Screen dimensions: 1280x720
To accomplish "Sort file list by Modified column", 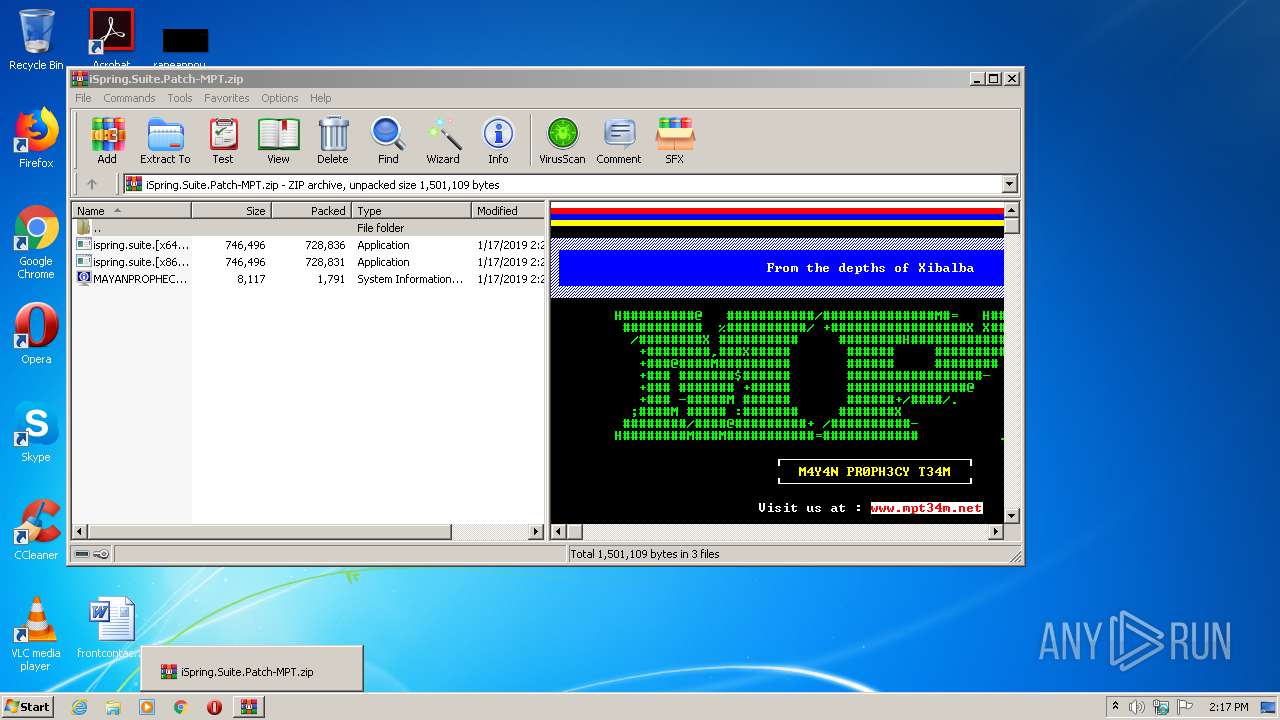I will pos(508,210).
